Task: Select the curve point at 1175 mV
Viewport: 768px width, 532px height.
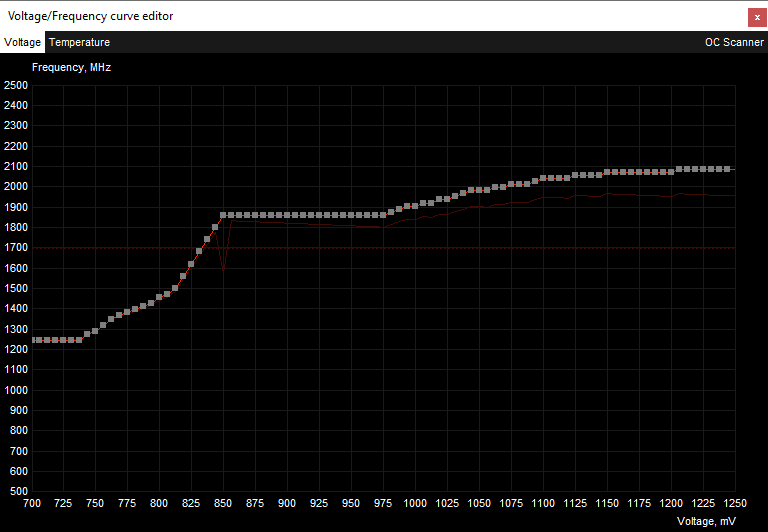Action: (639, 172)
